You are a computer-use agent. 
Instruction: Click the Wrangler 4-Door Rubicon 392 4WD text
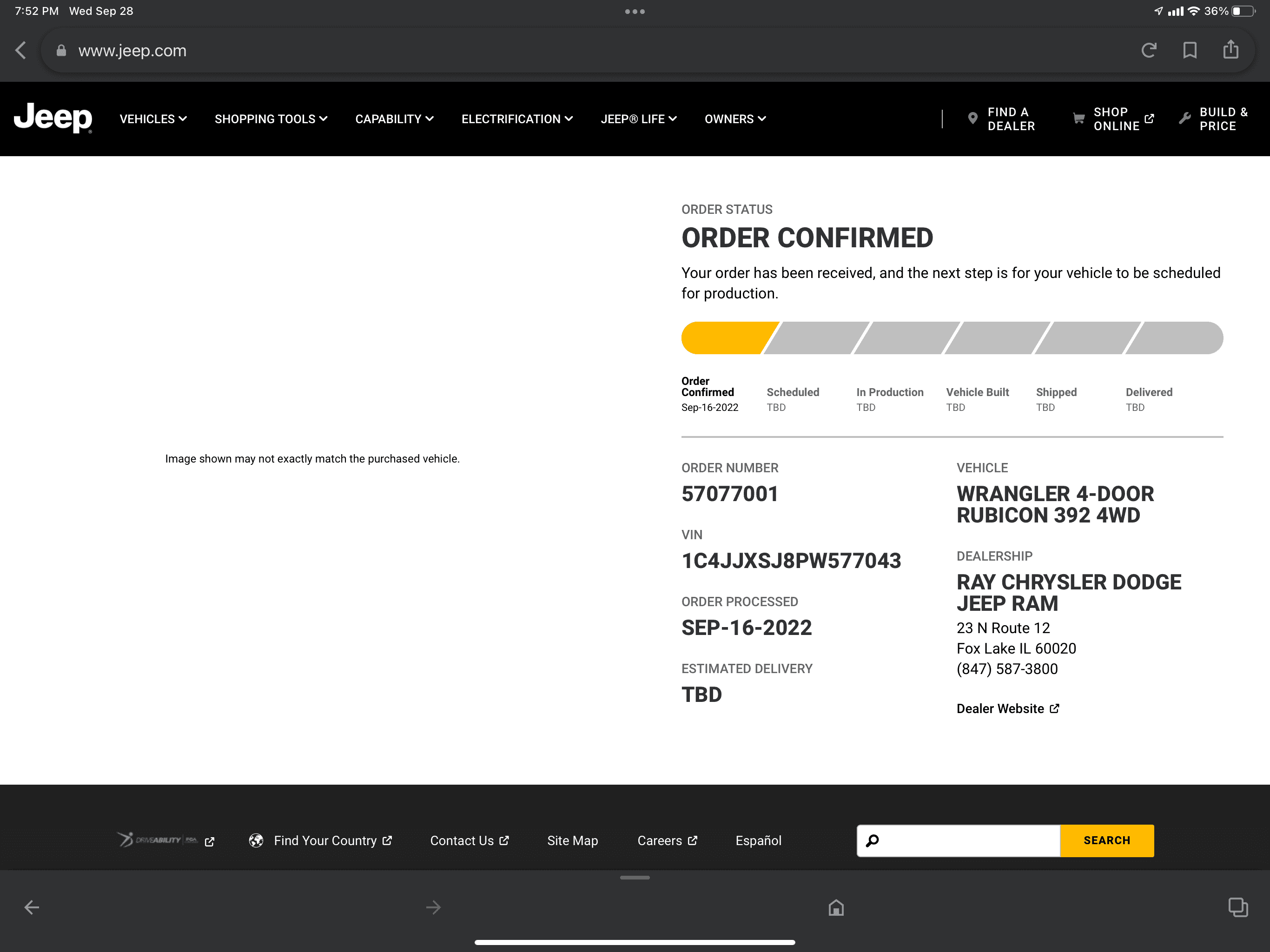tap(1055, 504)
